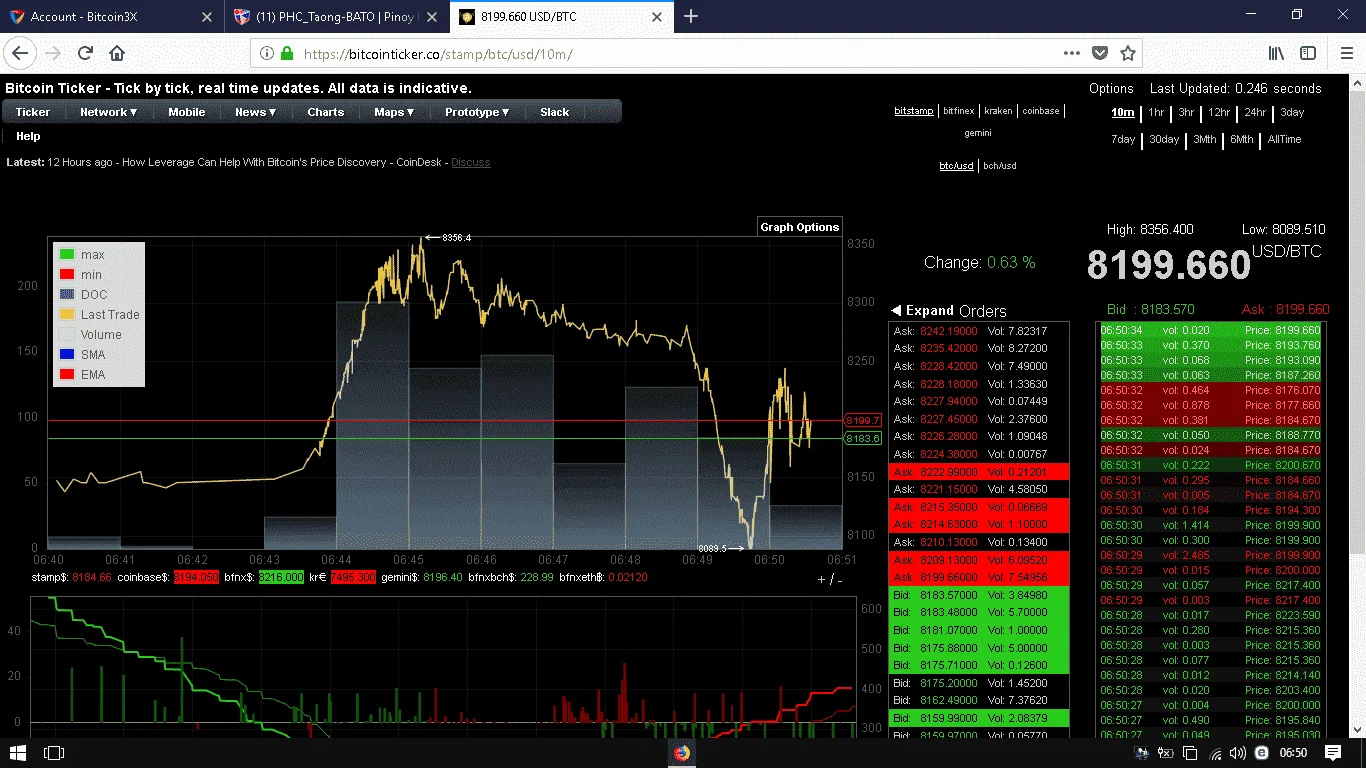Click the green padlock in address bar
The height and width of the screenshot is (768, 1366).
click(x=287, y=54)
